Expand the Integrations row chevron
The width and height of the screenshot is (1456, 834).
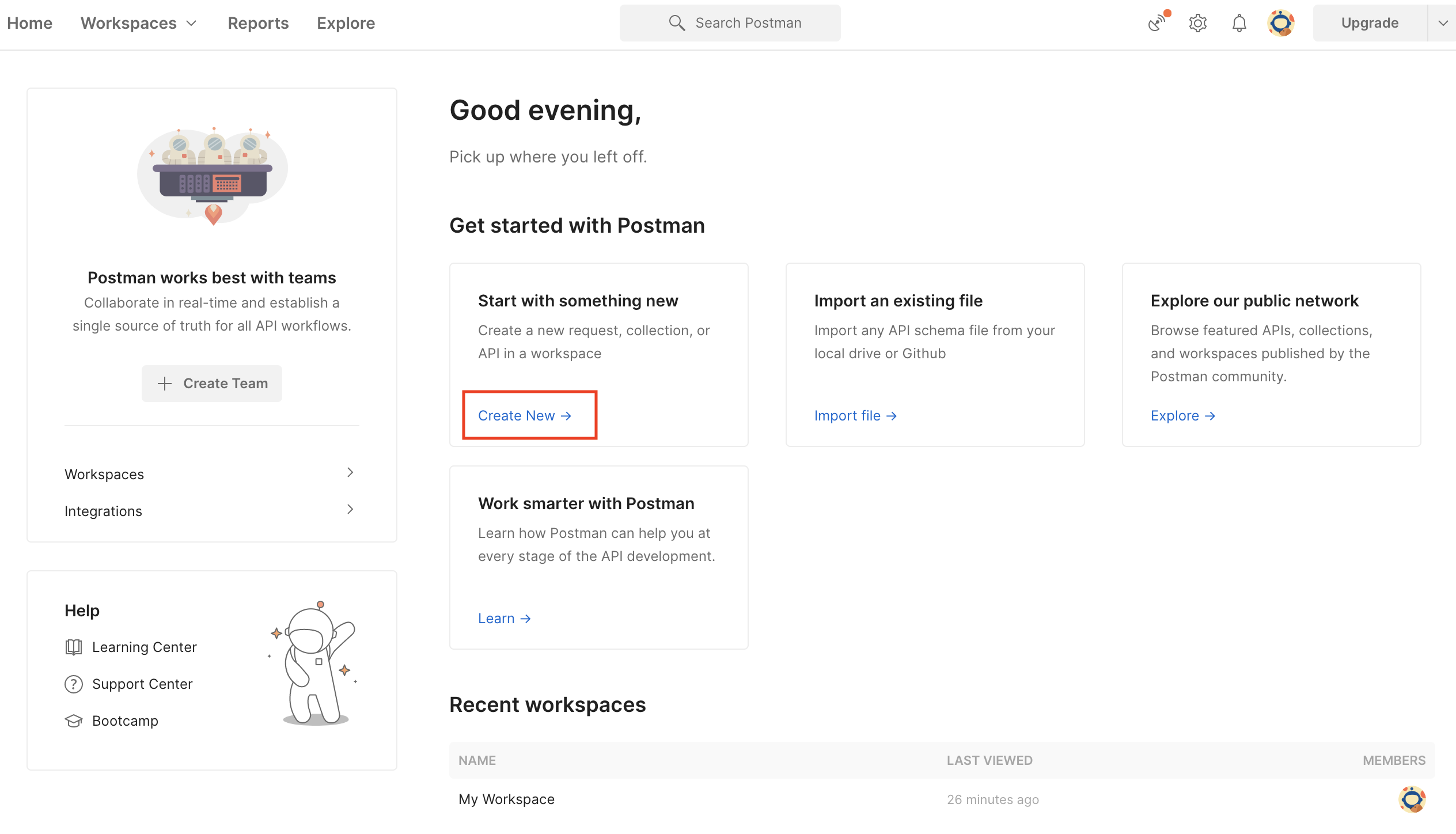click(350, 509)
